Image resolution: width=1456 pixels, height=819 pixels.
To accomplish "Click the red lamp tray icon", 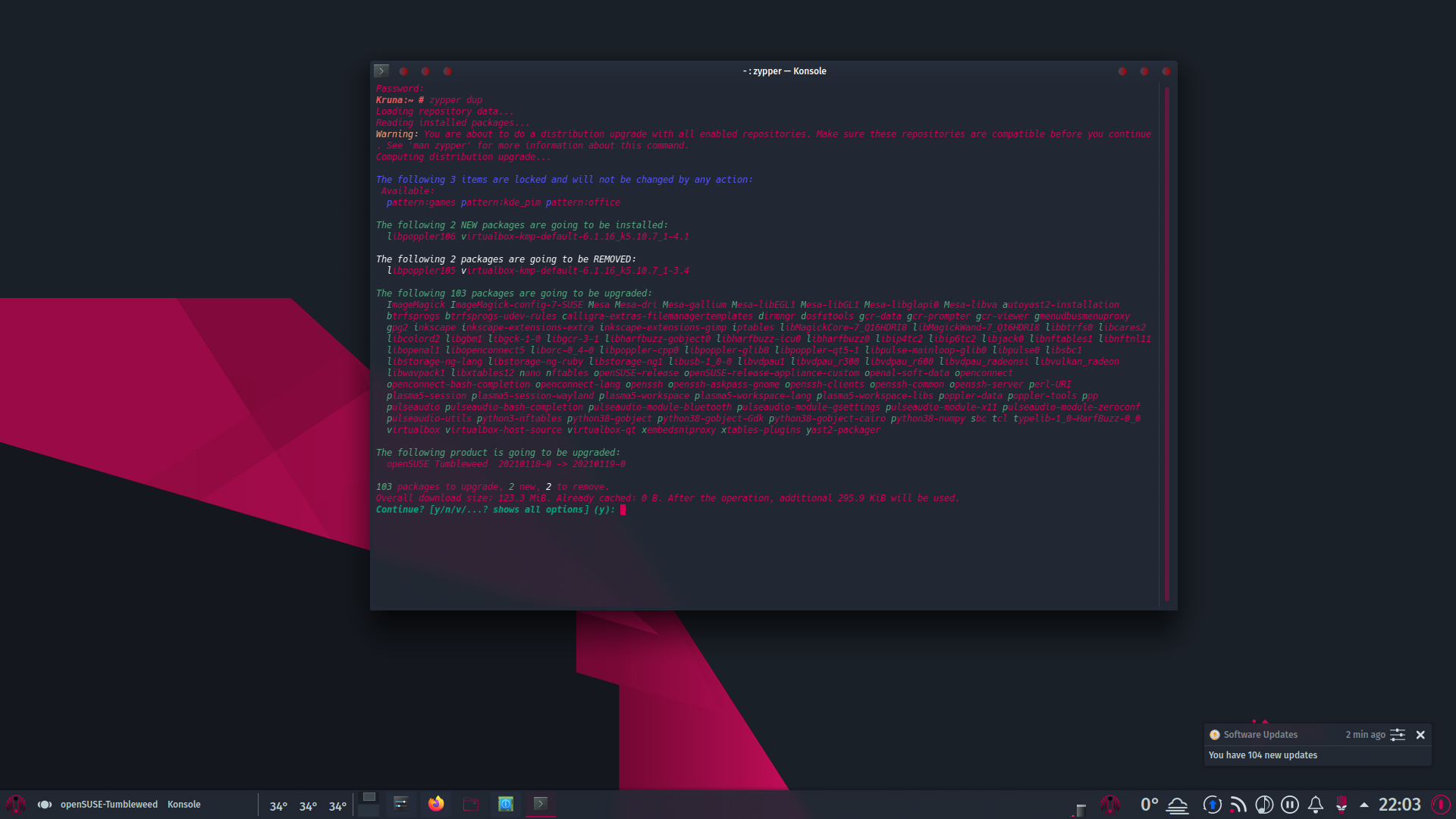I will pos(1341,805).
